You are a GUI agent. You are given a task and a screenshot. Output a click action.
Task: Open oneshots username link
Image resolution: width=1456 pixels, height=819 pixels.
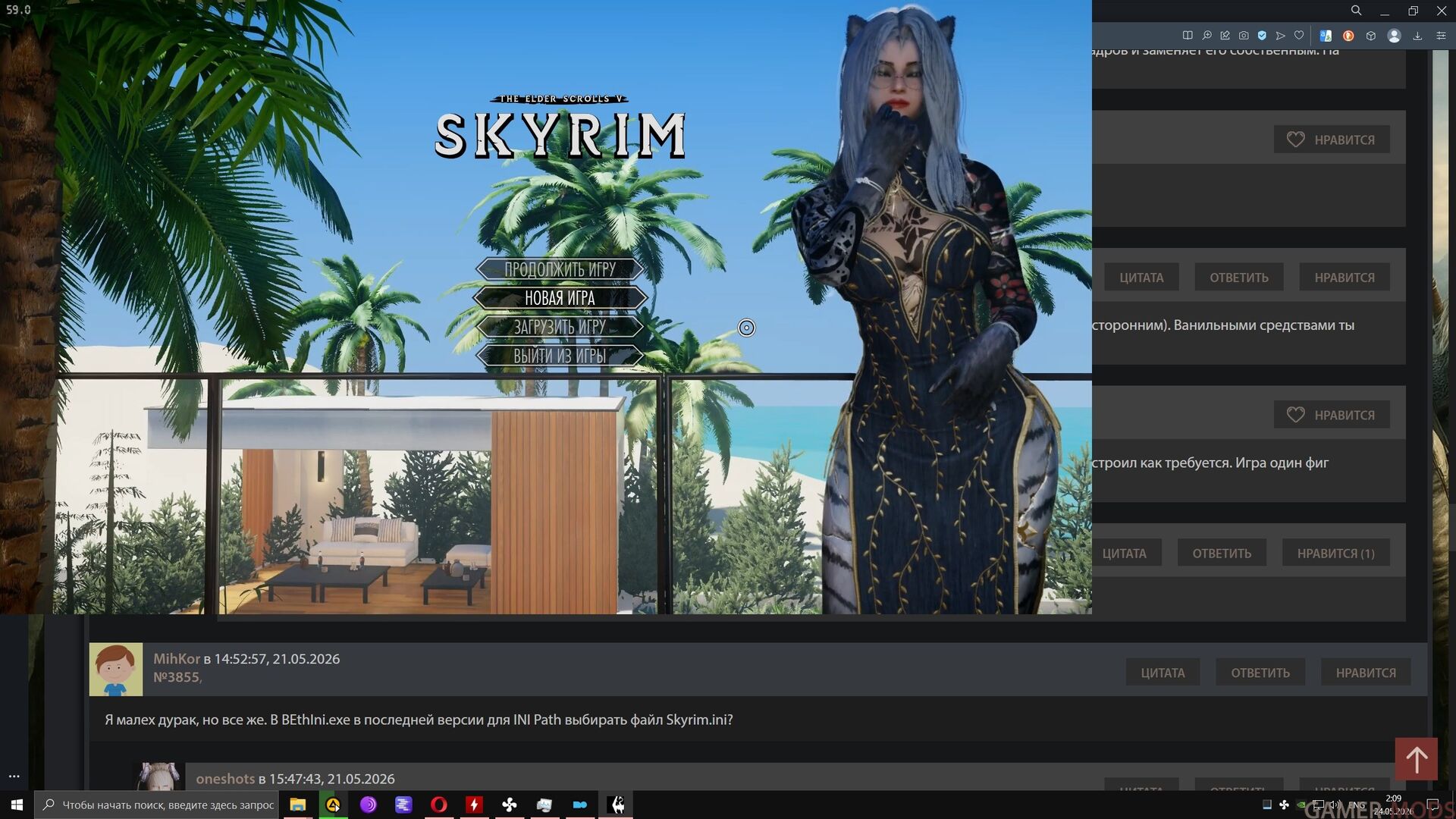click(225, 779)
